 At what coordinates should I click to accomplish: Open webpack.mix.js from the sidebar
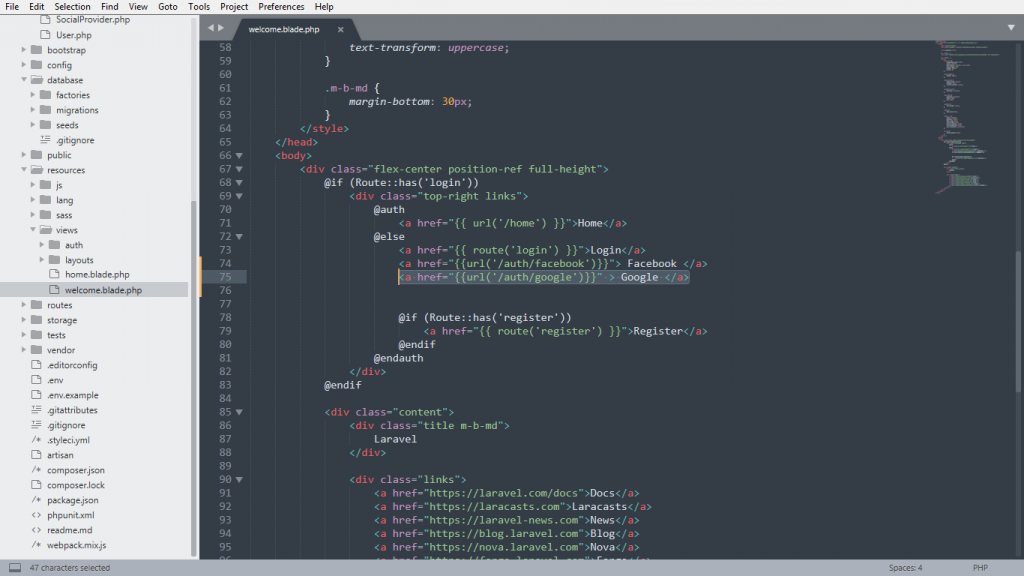click(76, 545)
